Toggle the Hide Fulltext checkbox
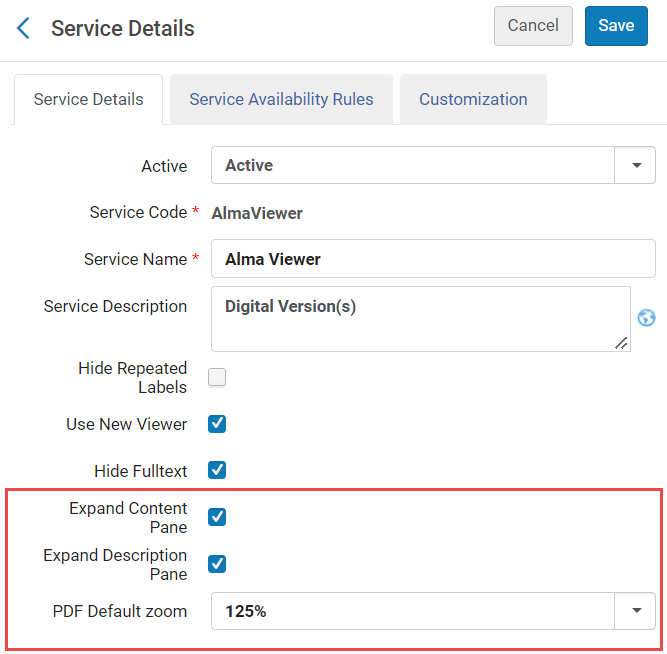 click(x=217, y=470)
